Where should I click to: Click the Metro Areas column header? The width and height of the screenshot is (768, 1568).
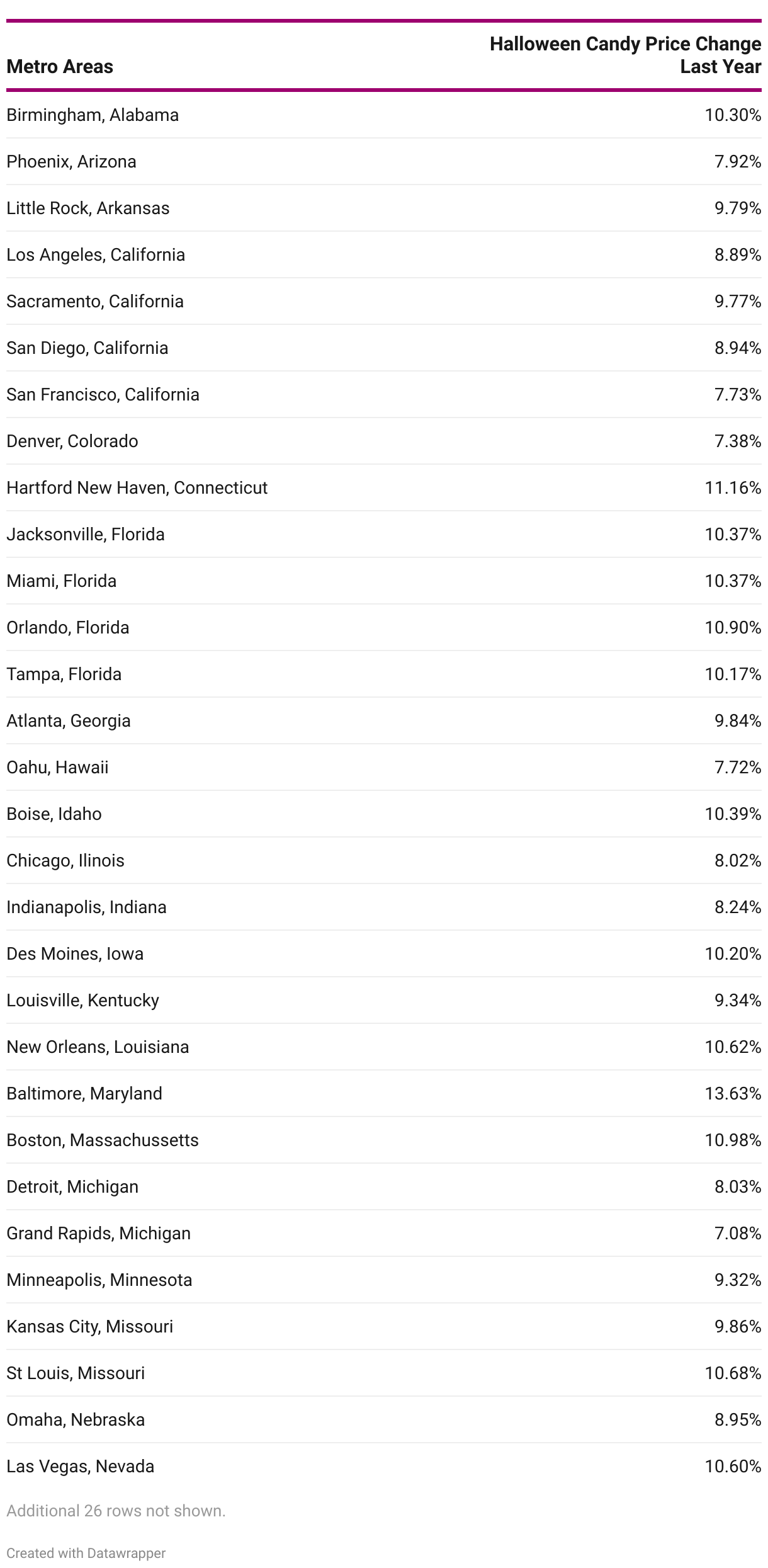click(x=60, y=67)
